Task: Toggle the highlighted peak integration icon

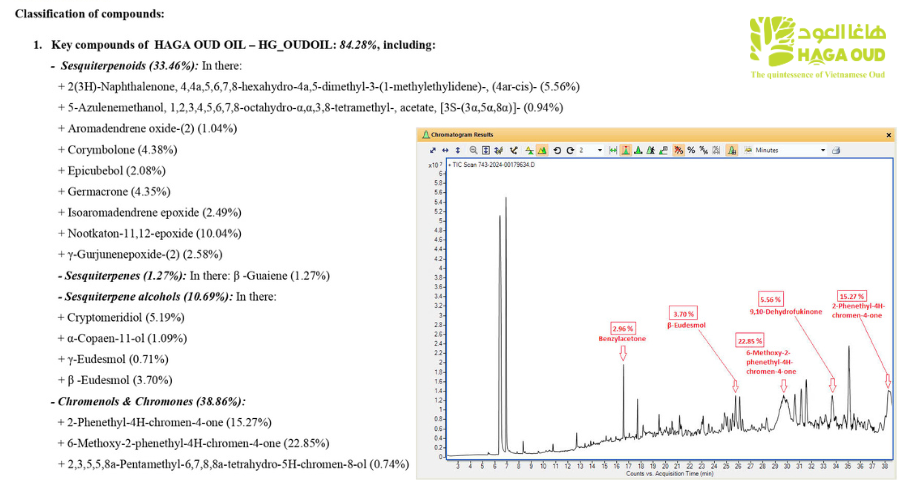Action: [625, 150]
